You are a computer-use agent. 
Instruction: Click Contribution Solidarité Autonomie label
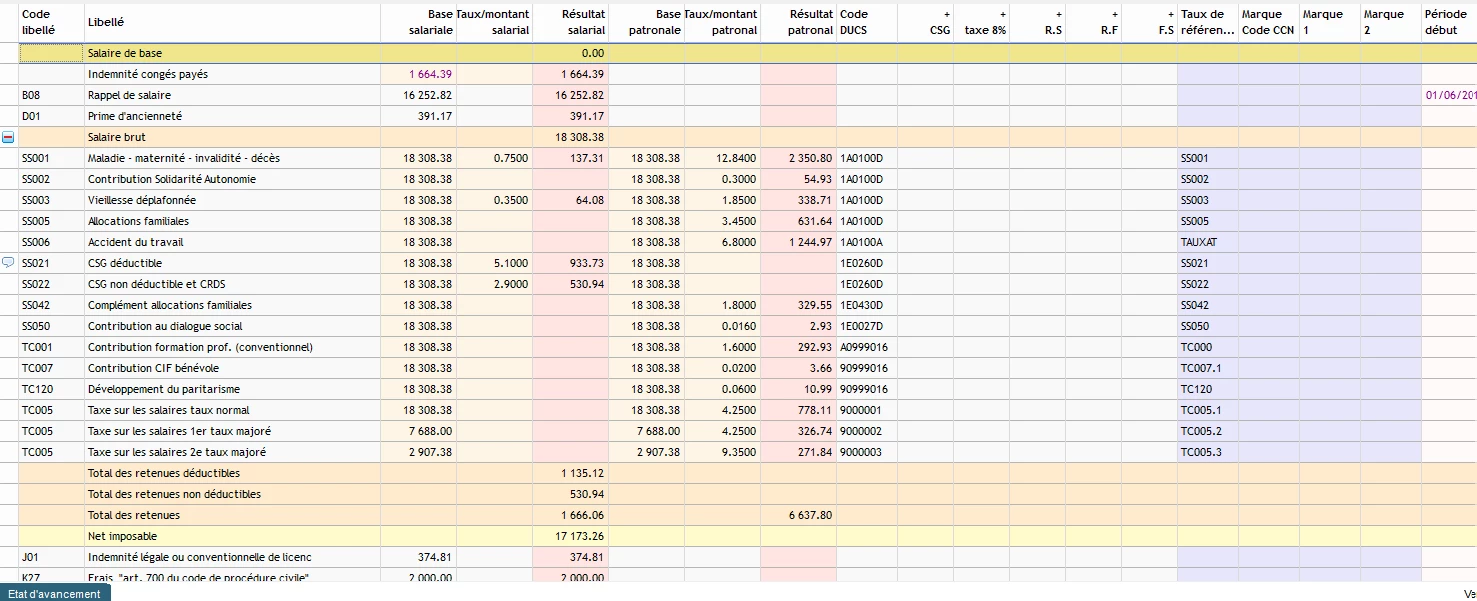(172, 179)
